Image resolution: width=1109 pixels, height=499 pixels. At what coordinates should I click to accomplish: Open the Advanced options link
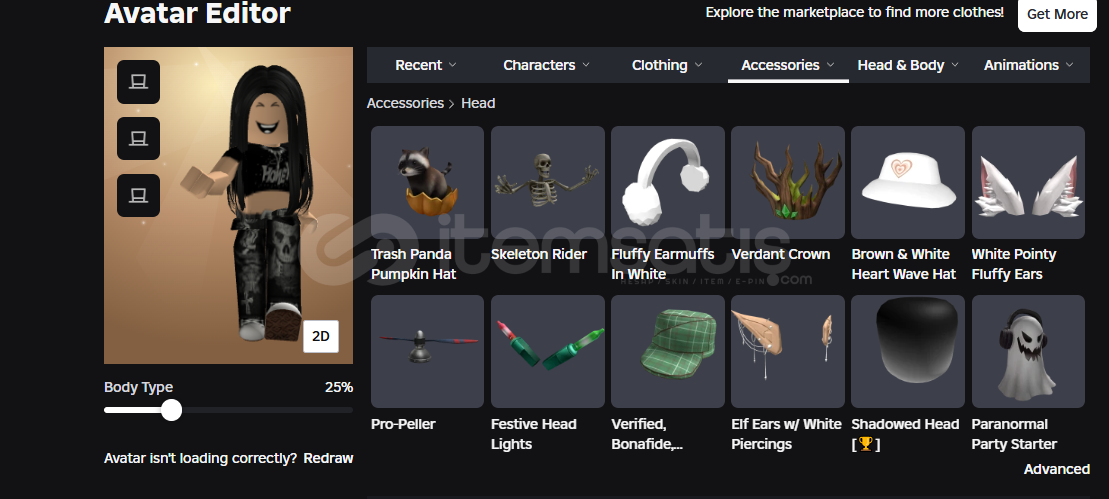pos(1057,469)
